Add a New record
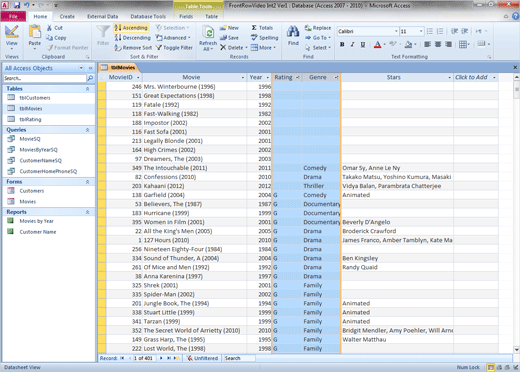This screenshot has width=520, height=372. pyautogui.click(x=229, y=28)
